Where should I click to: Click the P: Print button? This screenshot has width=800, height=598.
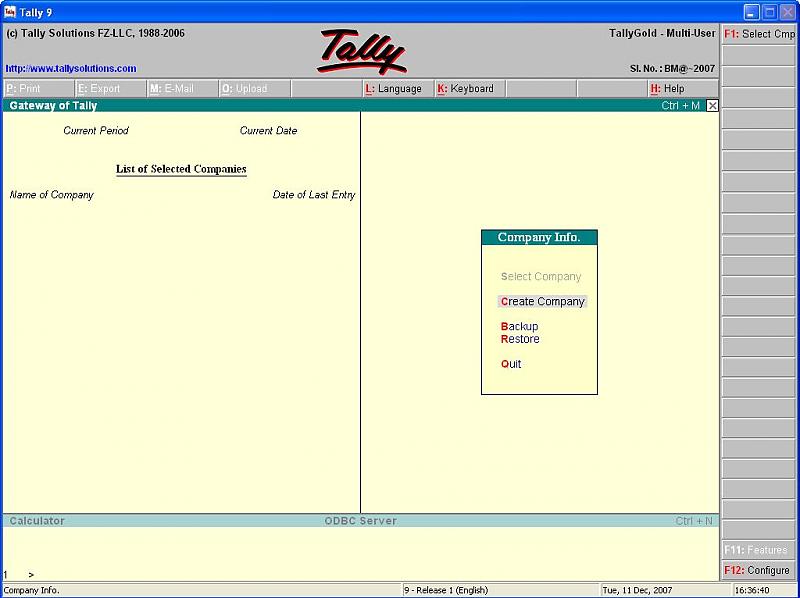click(x=39, y=88)
